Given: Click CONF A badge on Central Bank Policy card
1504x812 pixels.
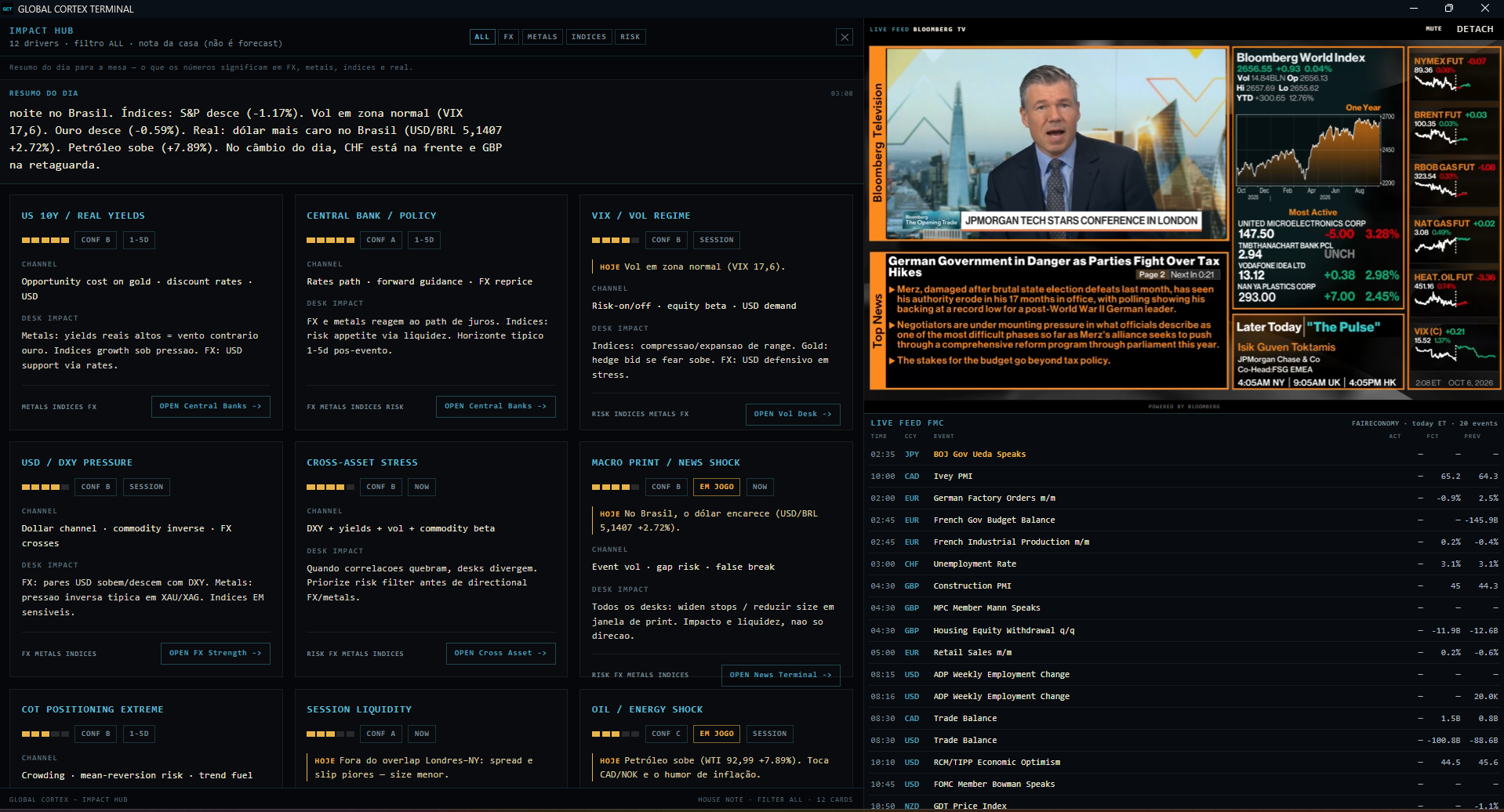Looking at the screenshot, I should click(381, 240).
